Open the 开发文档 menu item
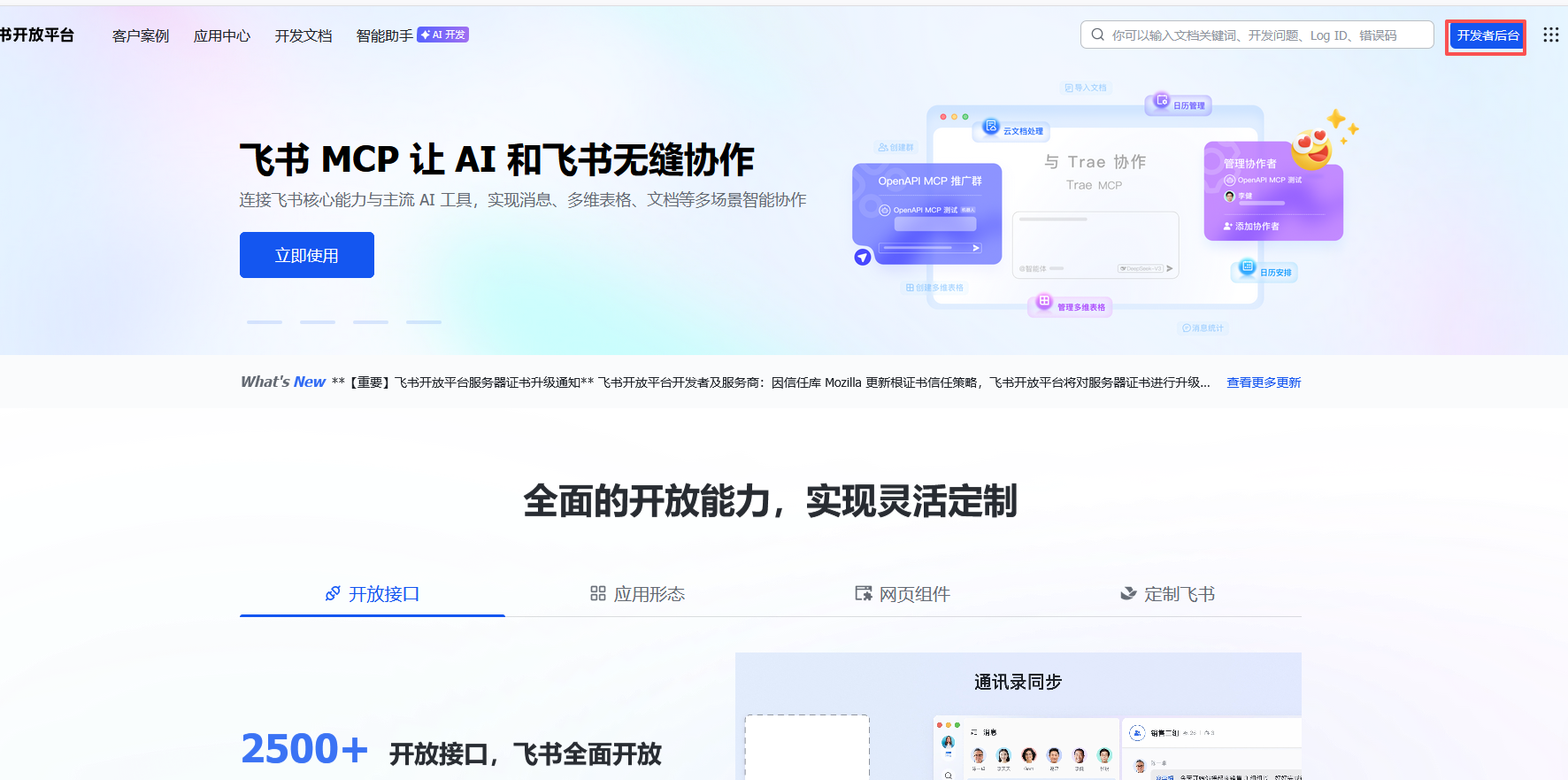The image size is (1568, 780). [304, 35]
